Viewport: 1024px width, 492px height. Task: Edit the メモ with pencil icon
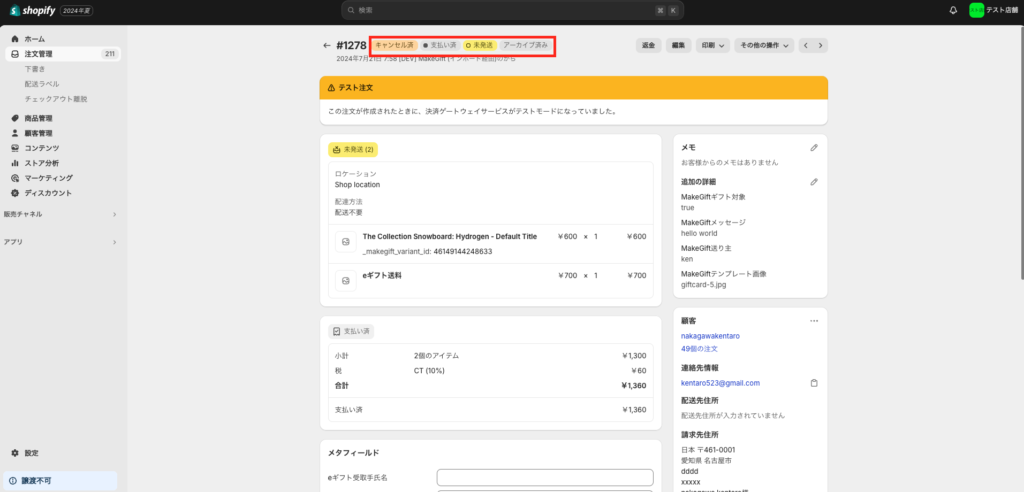pos(814,148)
